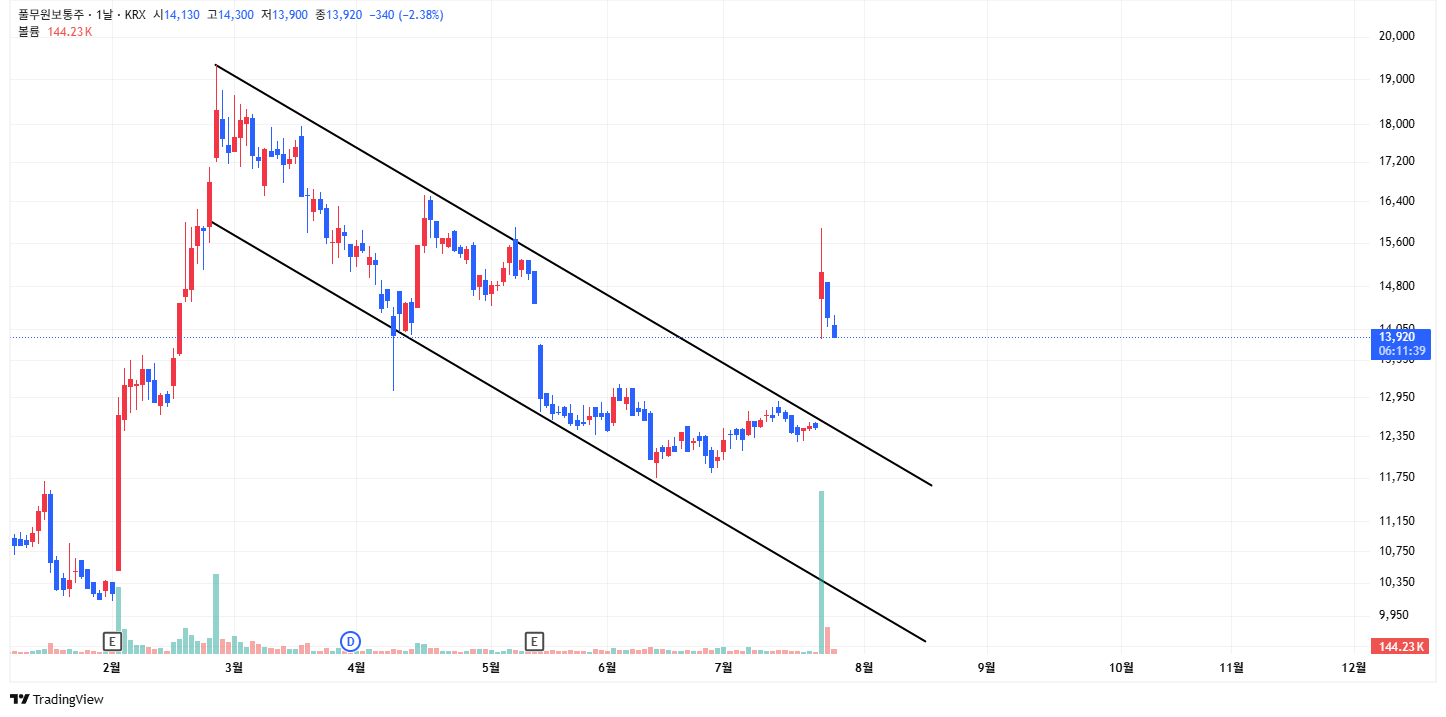Viewport: 1446px width, 717px height.
Task: Click the 11,750 price axis label
Action: tap(1396, 477)
